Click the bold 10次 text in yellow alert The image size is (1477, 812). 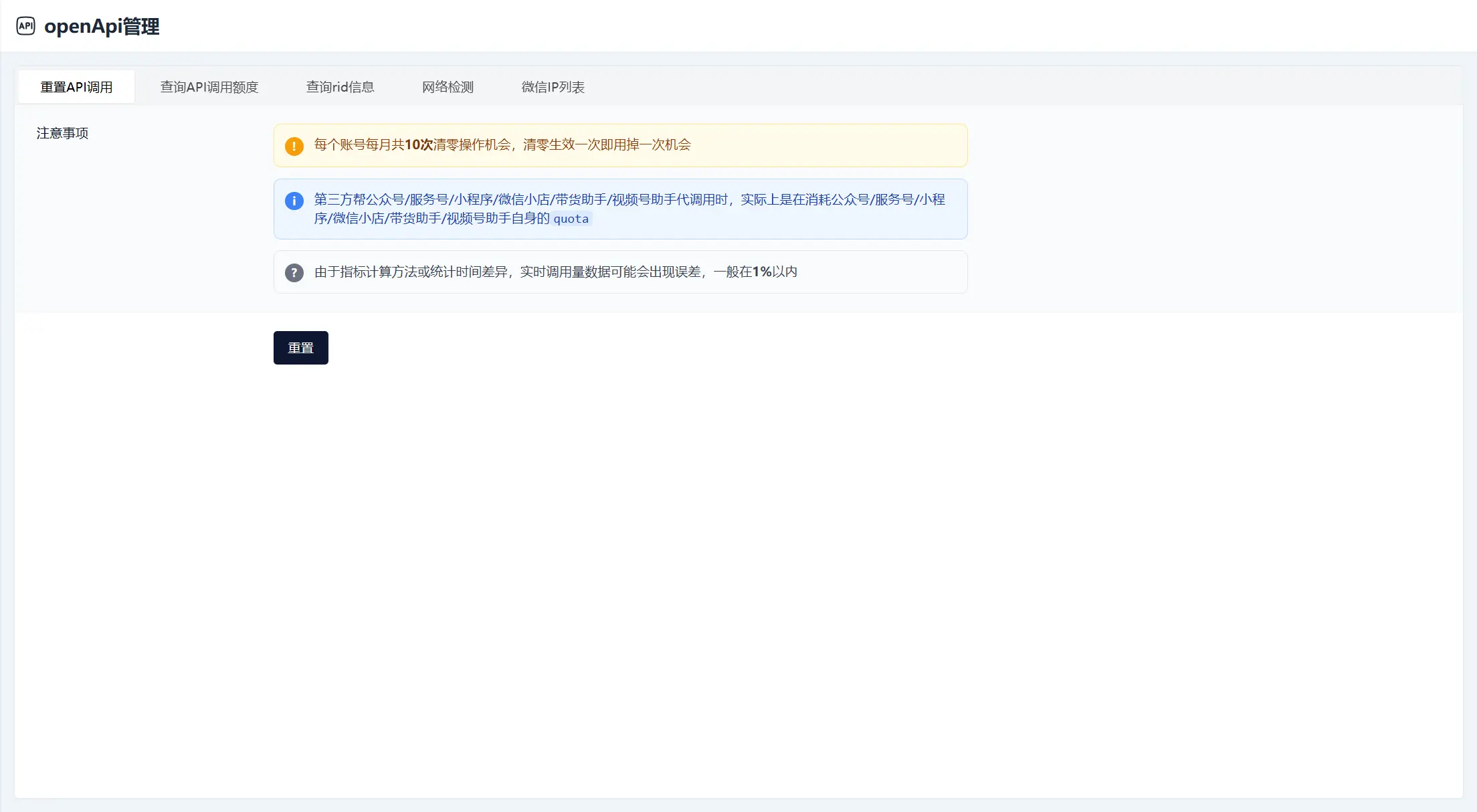(419, 144)
